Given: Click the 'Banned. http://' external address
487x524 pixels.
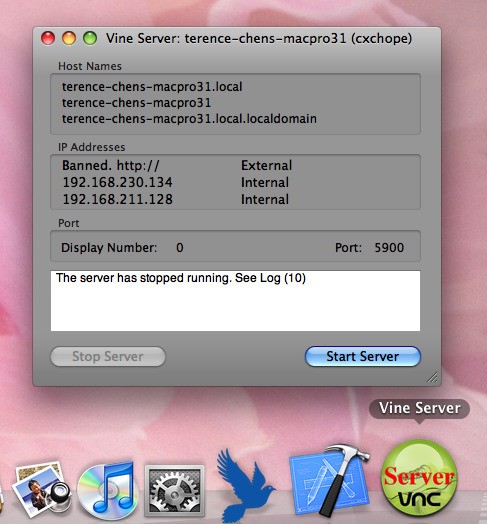Looking at the screenshot, I should click(111, 165).
